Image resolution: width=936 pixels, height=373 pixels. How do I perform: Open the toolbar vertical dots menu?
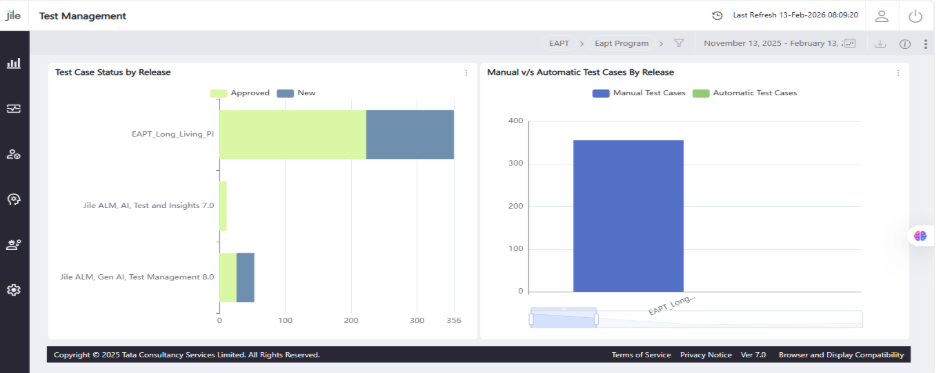click(x=925, y=44)
